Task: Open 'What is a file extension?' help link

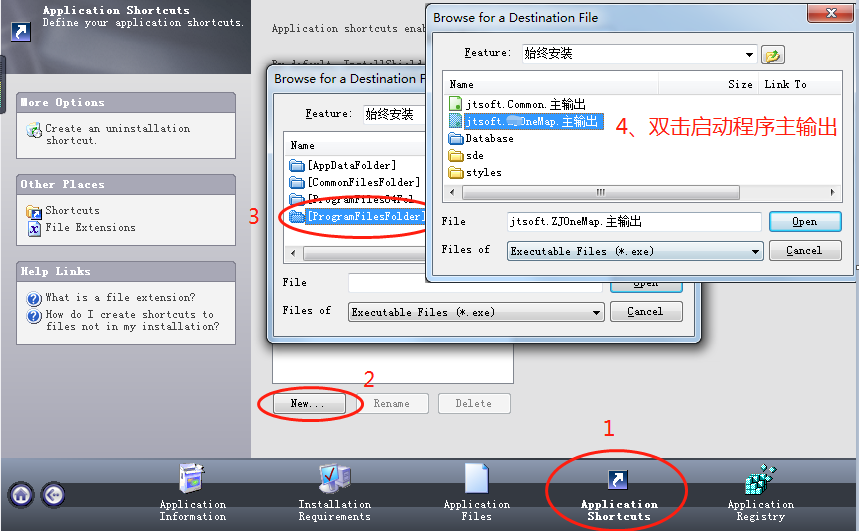Action: (x=120, y=298)
